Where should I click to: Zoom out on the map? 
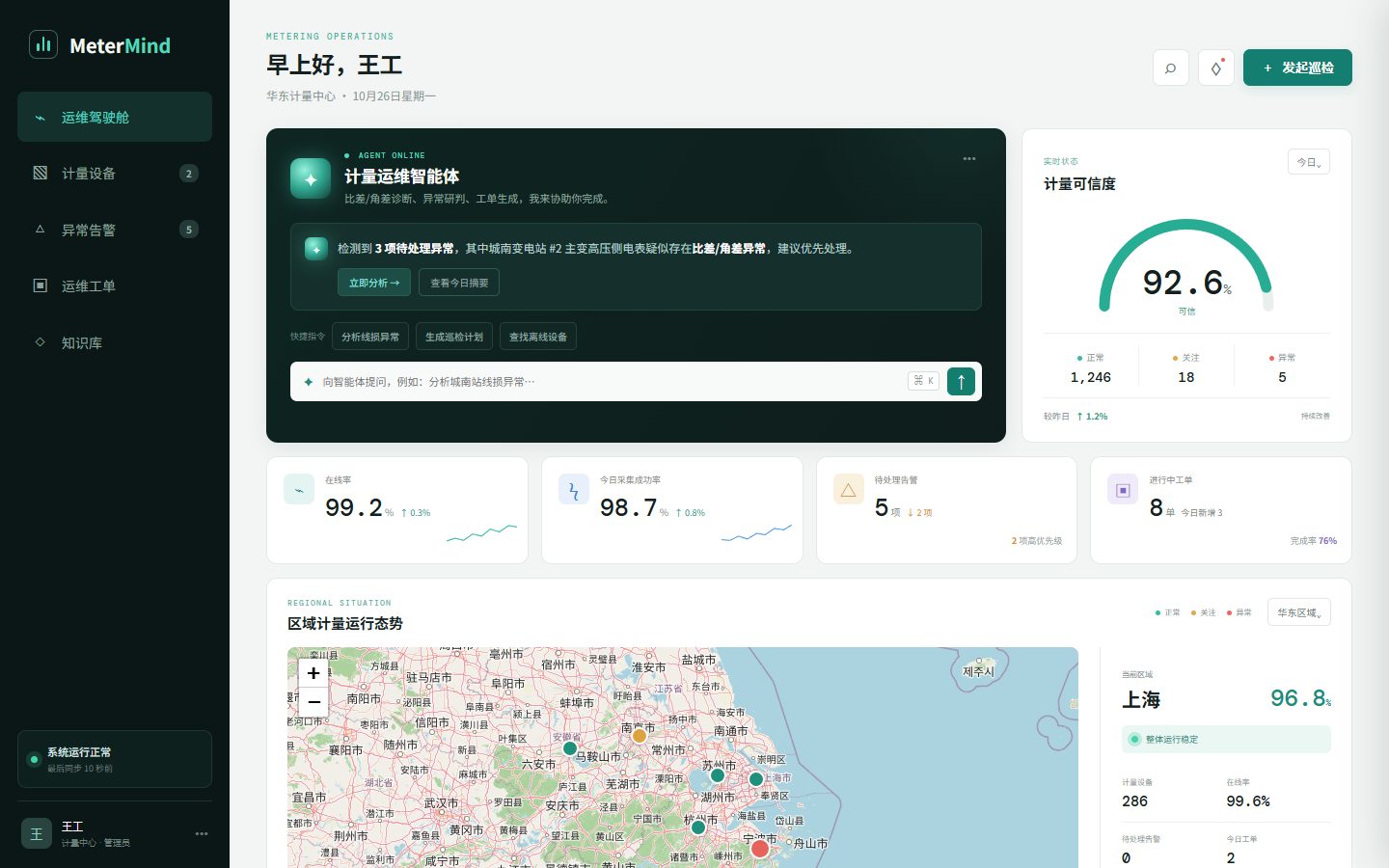(313, 701)
